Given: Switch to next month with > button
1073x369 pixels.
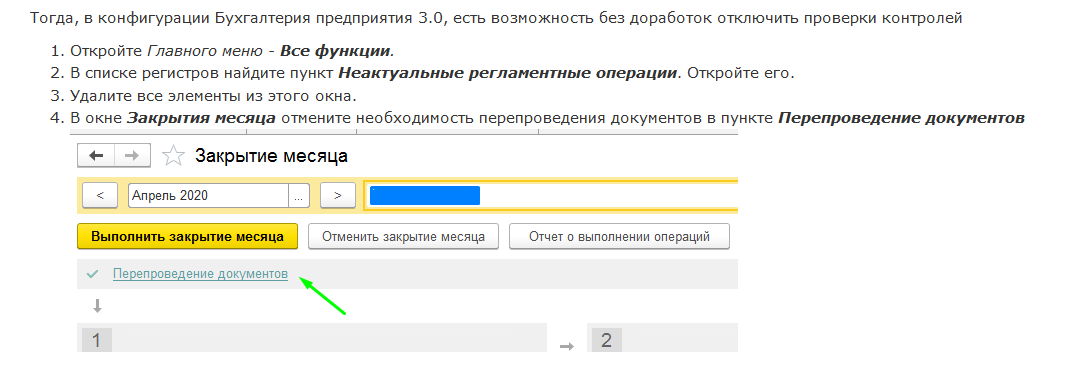Looking at the screenshot, I should pos(337,195).
